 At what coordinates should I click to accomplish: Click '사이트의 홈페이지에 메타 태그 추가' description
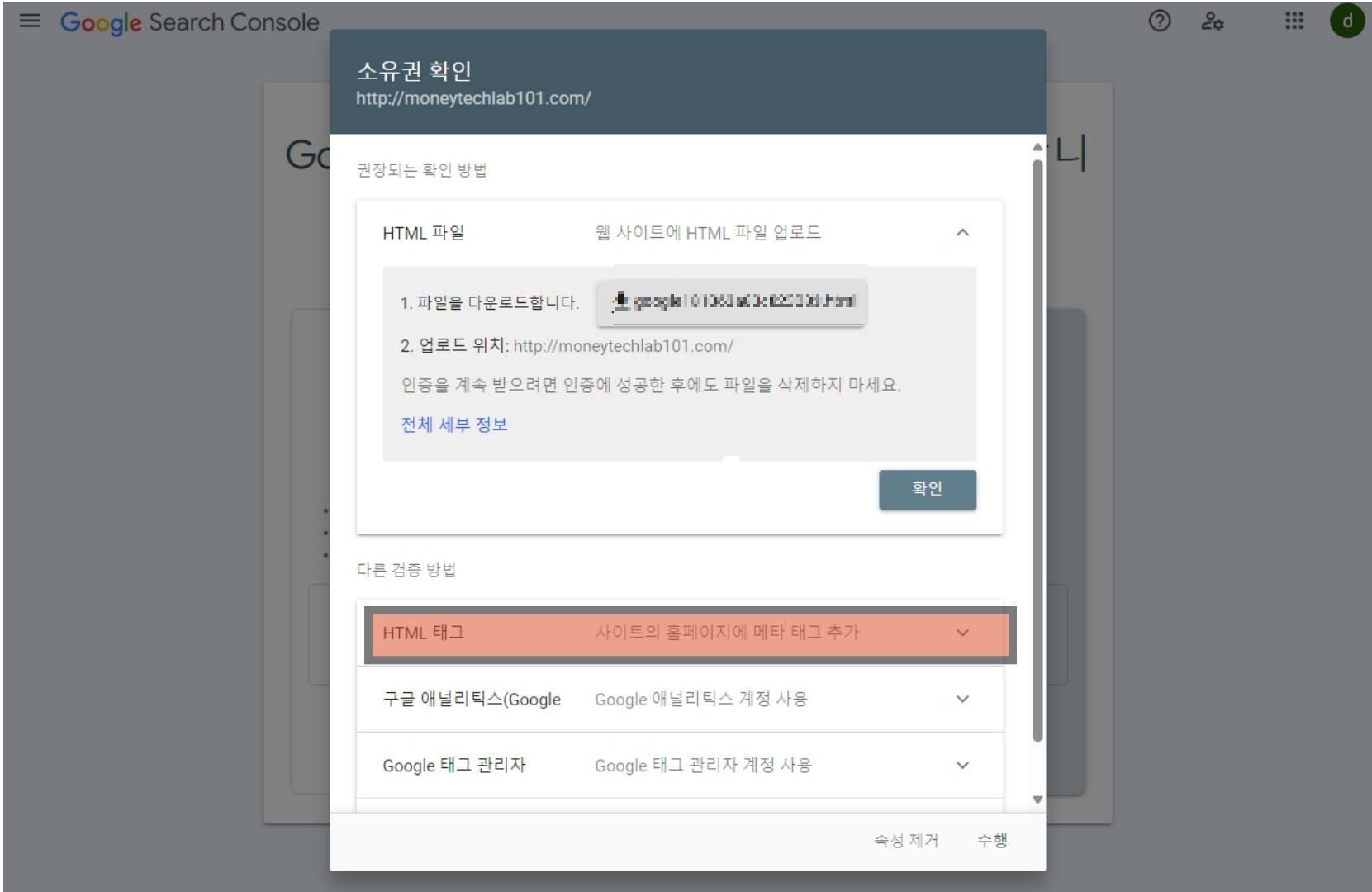coord(727,633)
